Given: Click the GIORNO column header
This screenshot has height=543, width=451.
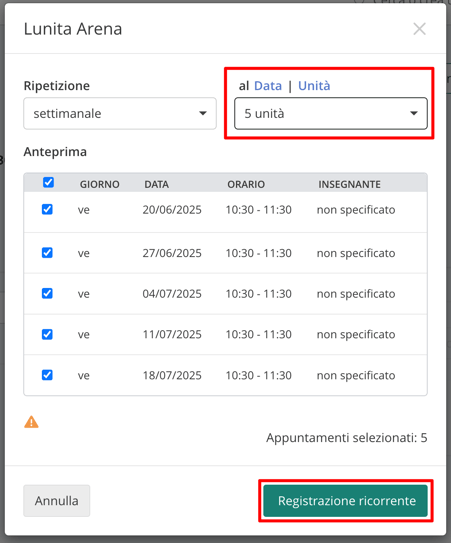Looking at the screenshot, I should tap(100, 184).
